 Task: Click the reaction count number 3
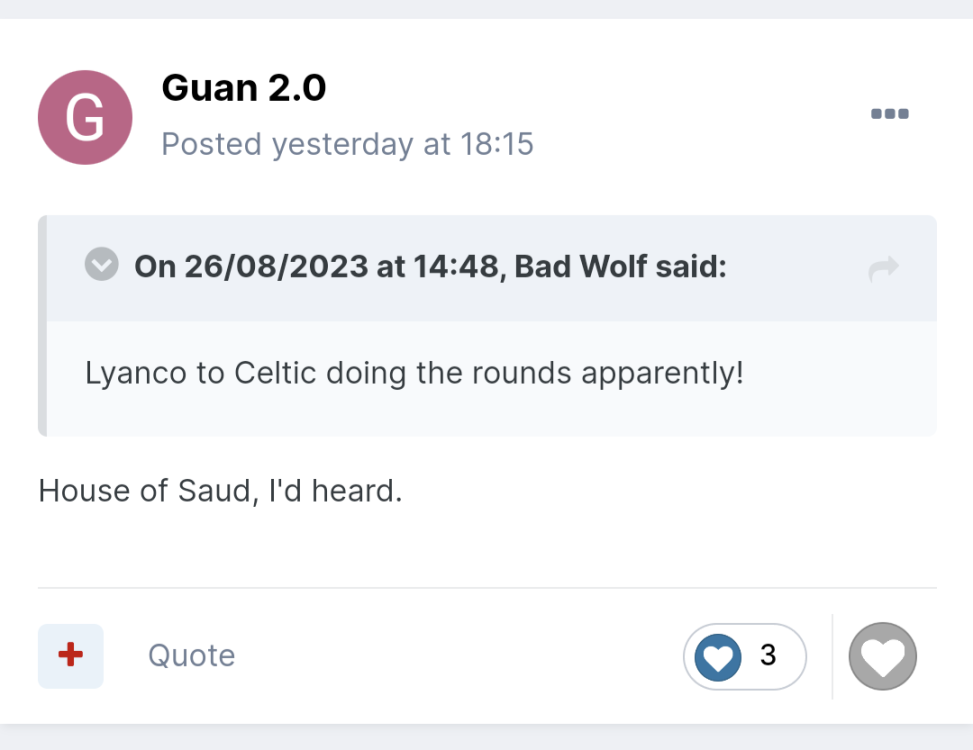pos(768,656)
